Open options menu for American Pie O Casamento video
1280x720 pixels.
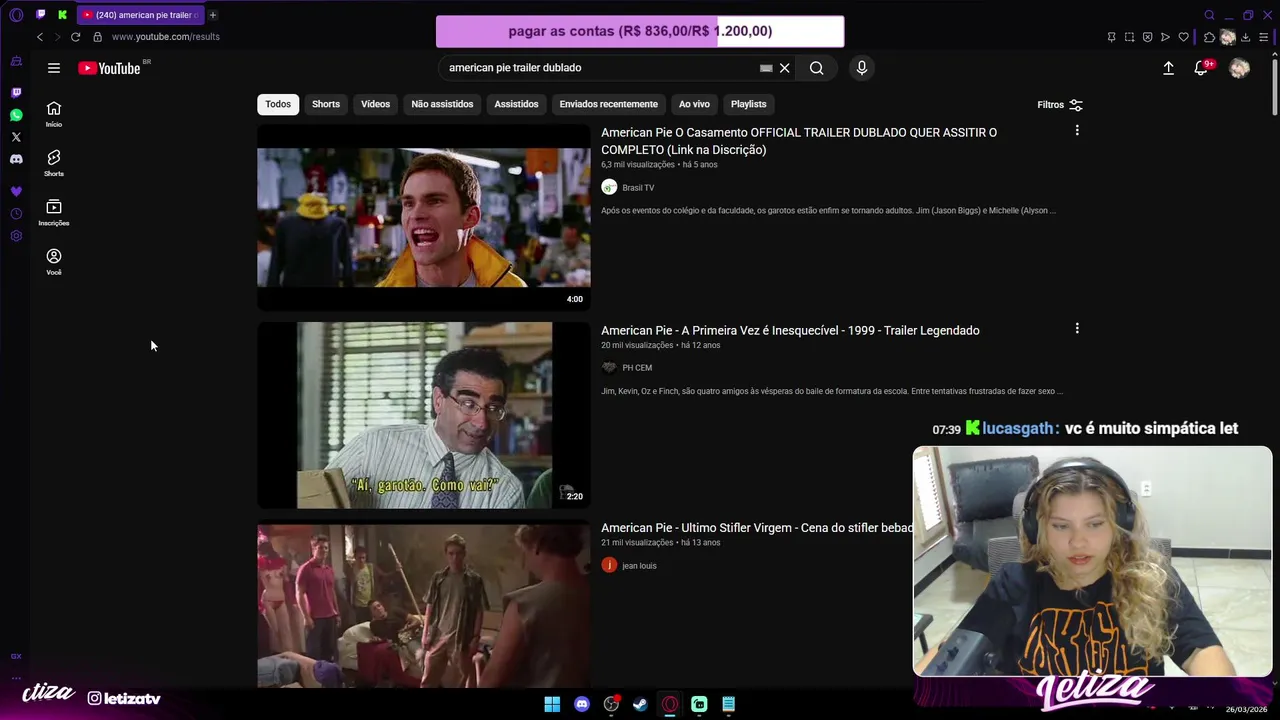1077,131
